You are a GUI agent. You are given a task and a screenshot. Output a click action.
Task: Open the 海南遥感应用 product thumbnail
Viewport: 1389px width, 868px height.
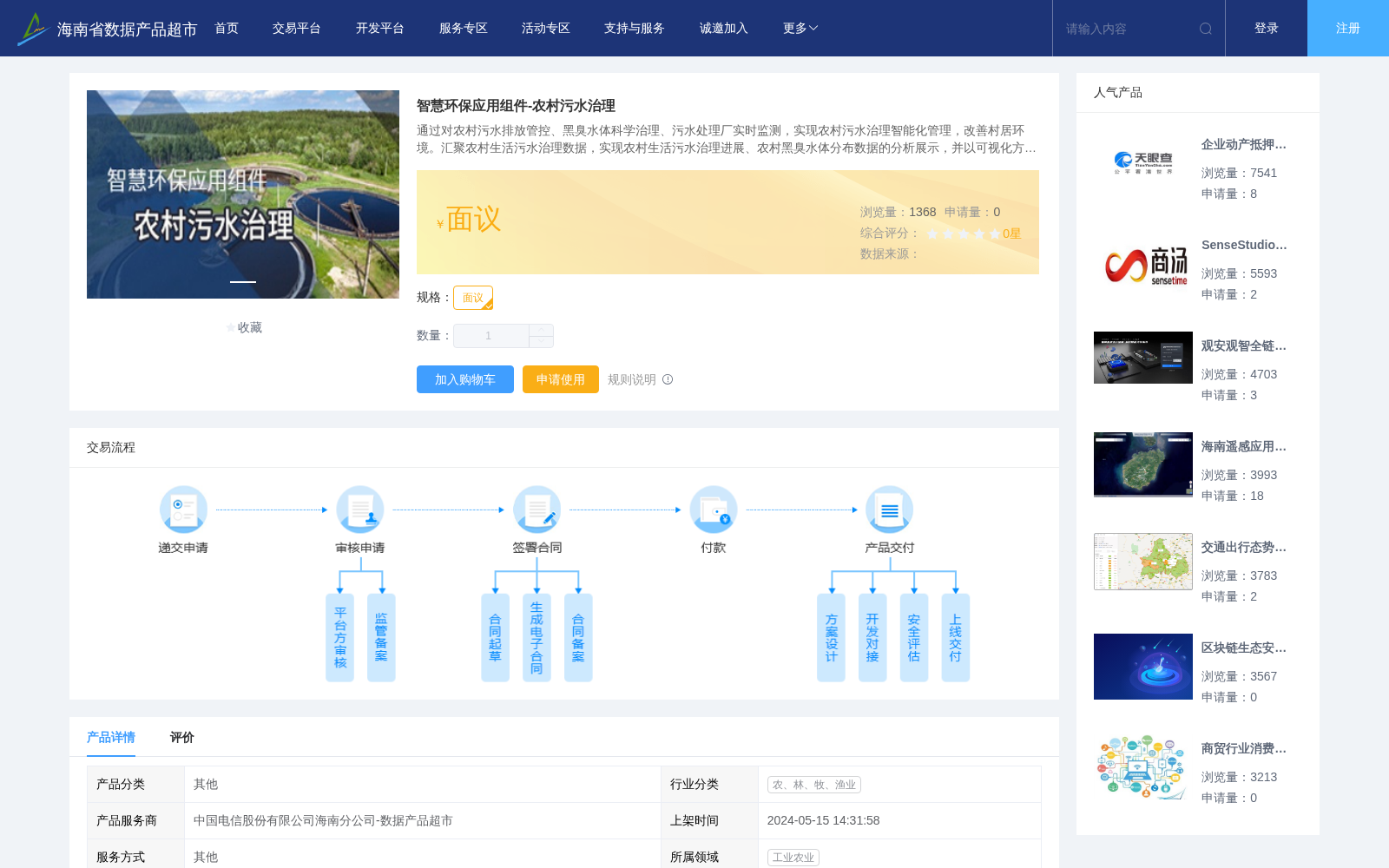point(1143,464)
